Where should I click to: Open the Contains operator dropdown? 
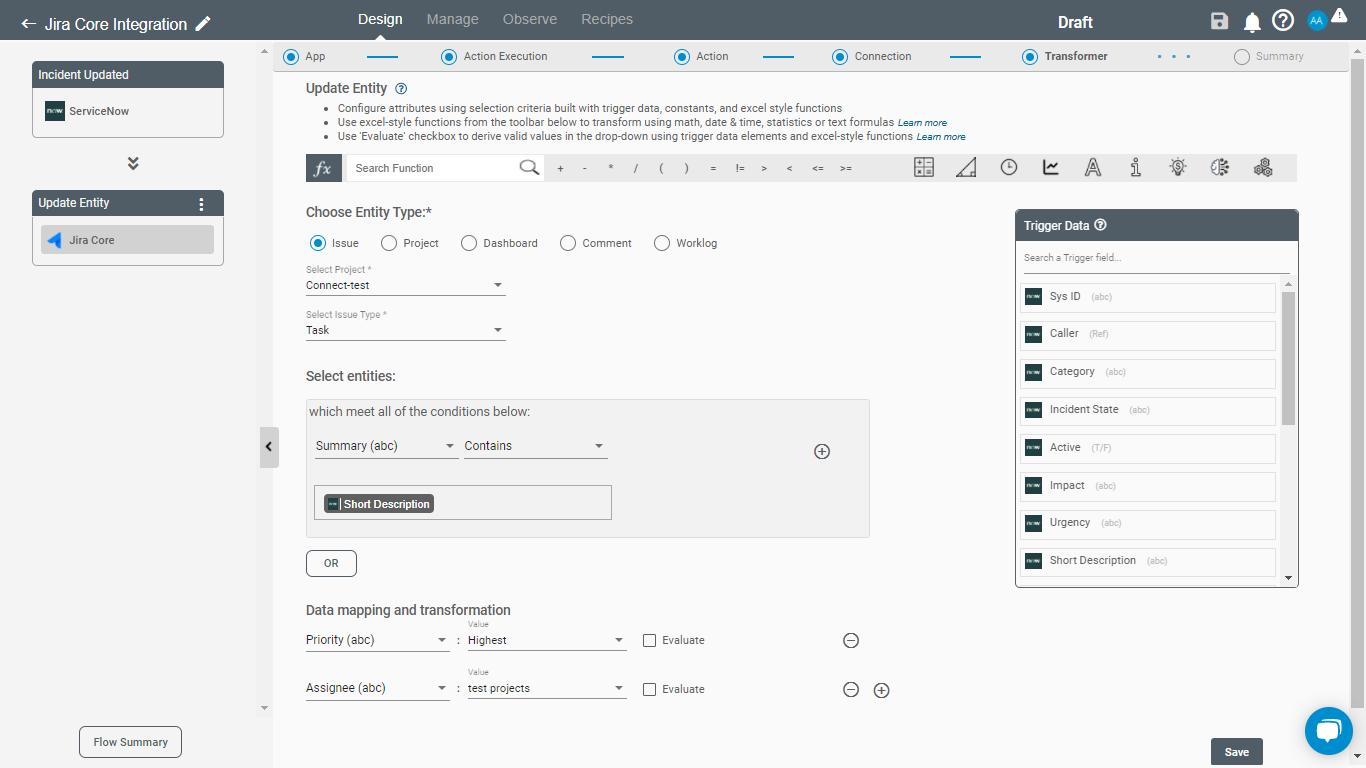535,446
